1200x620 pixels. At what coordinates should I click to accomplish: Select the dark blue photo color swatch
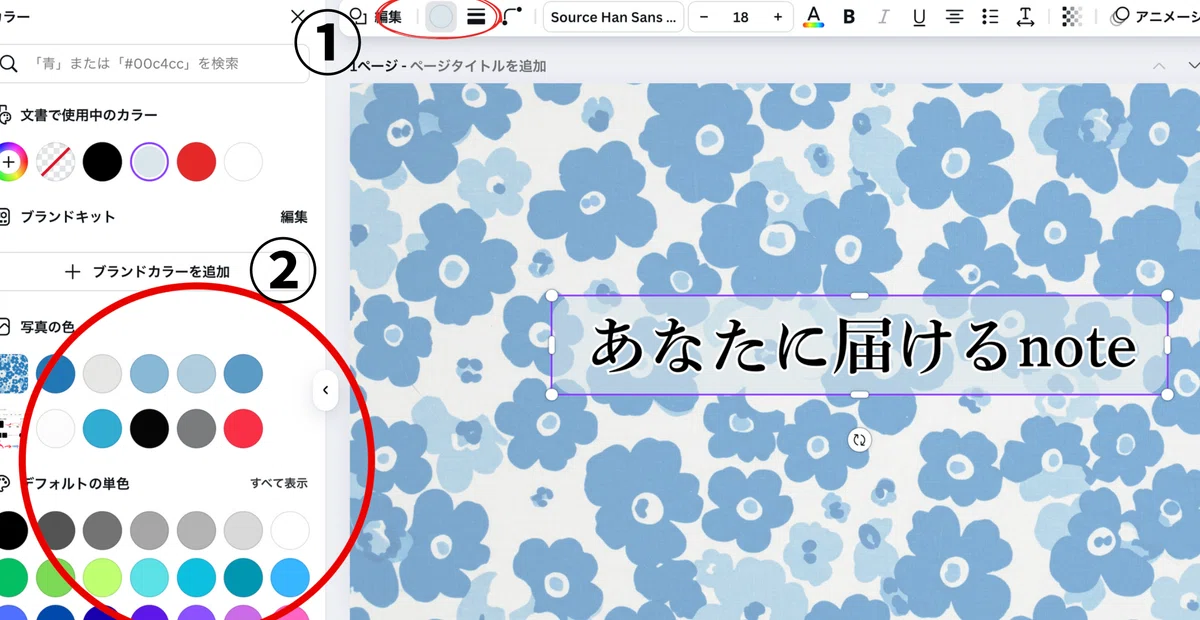pyautogui.click(x=55, y=373)
